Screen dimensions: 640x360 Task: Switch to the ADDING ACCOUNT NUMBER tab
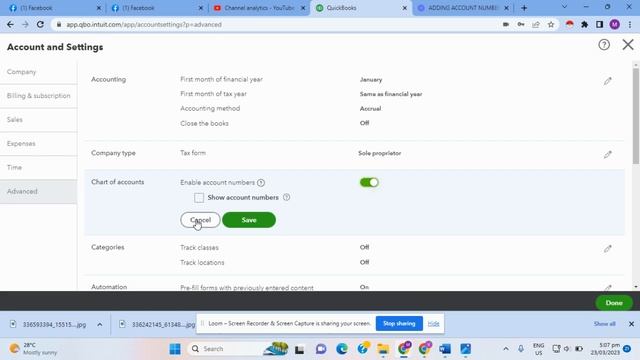[x=464, y=8]
